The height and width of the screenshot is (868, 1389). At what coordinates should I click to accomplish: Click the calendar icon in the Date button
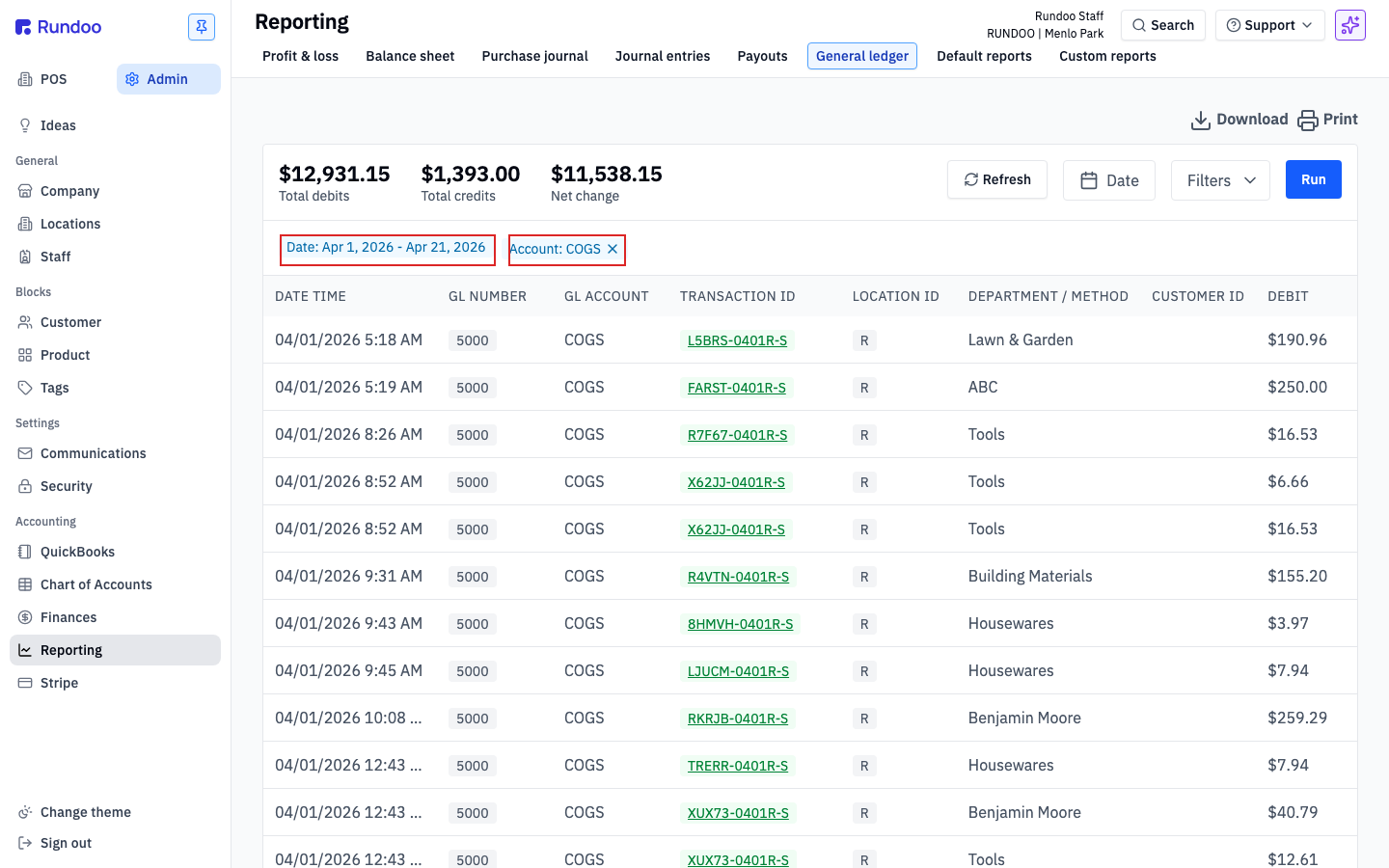[x=1089, y=180]
